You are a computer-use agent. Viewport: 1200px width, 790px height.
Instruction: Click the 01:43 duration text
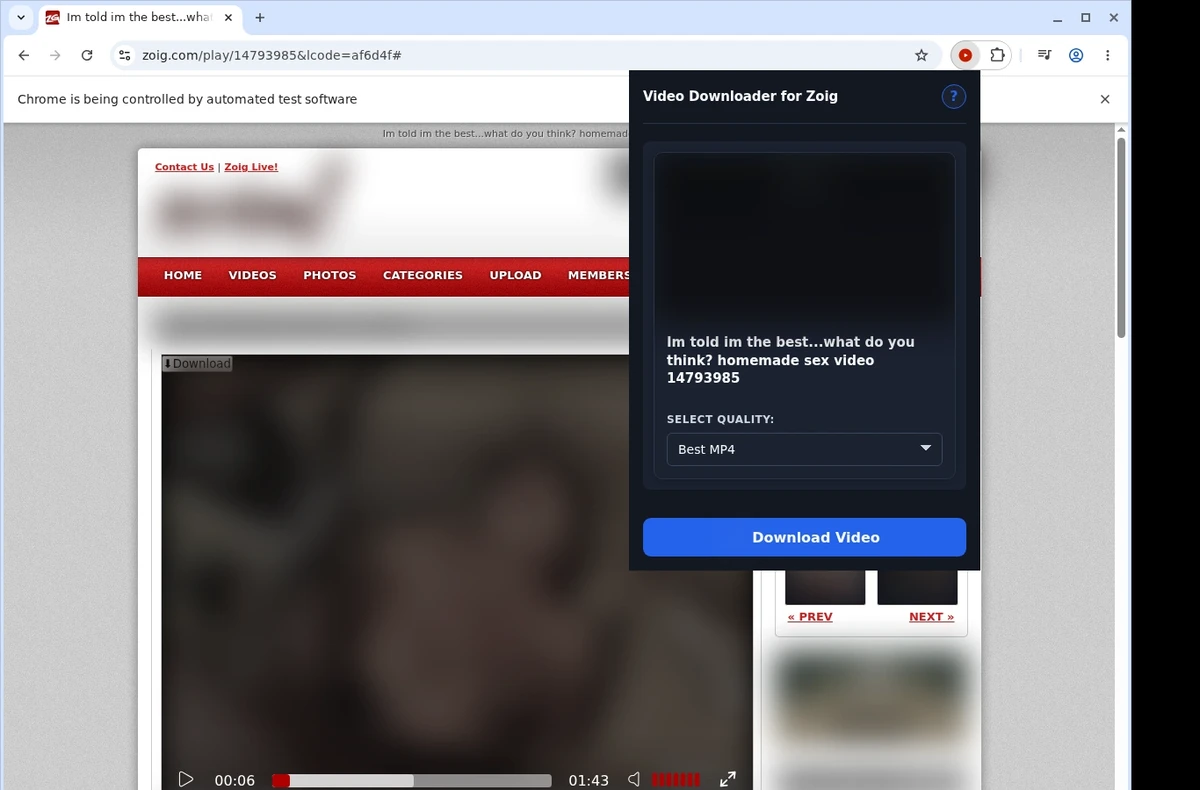[x=588, y=780]
